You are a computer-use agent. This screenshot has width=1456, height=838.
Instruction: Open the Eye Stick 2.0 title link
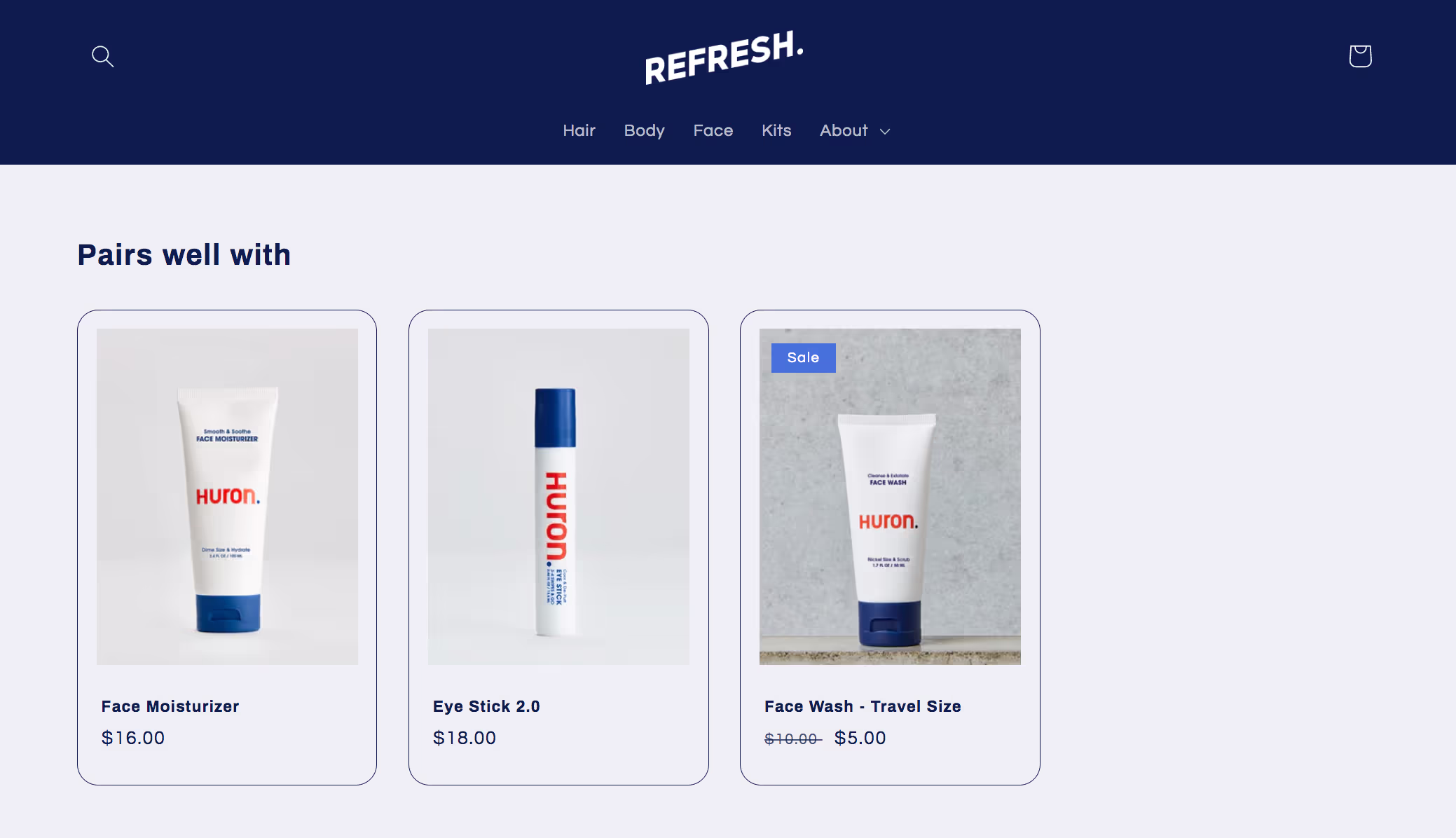486,706
